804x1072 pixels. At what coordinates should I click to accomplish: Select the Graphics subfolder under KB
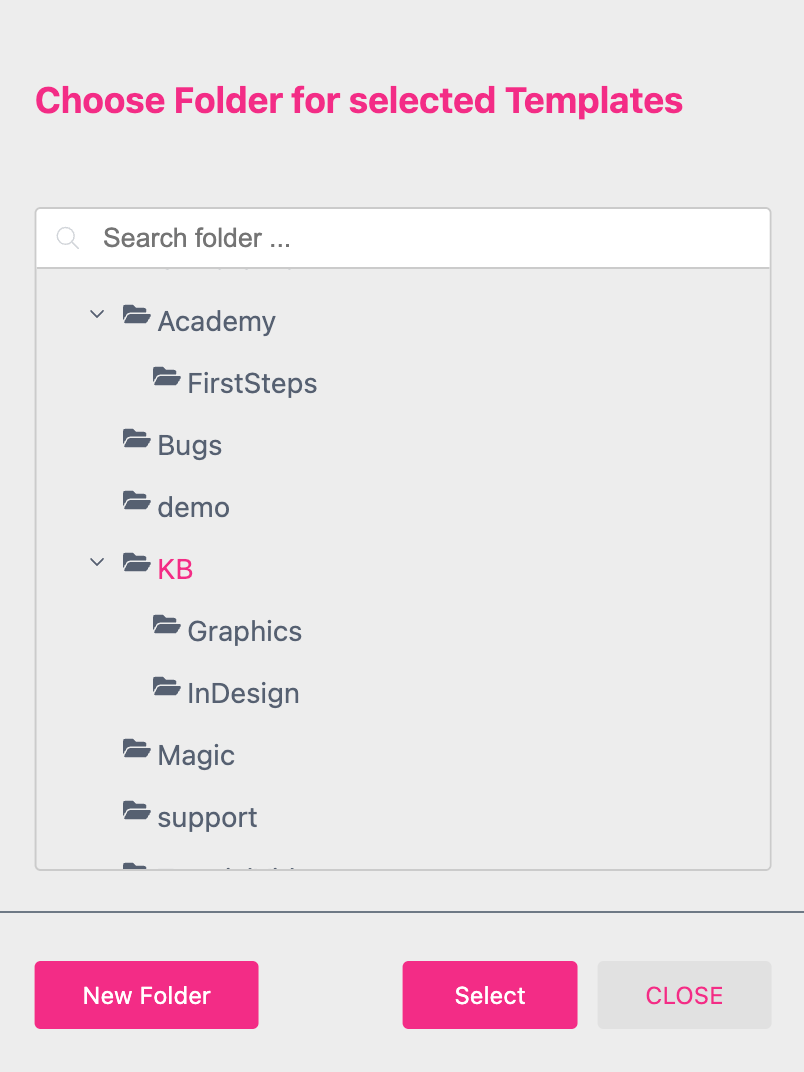244,631
